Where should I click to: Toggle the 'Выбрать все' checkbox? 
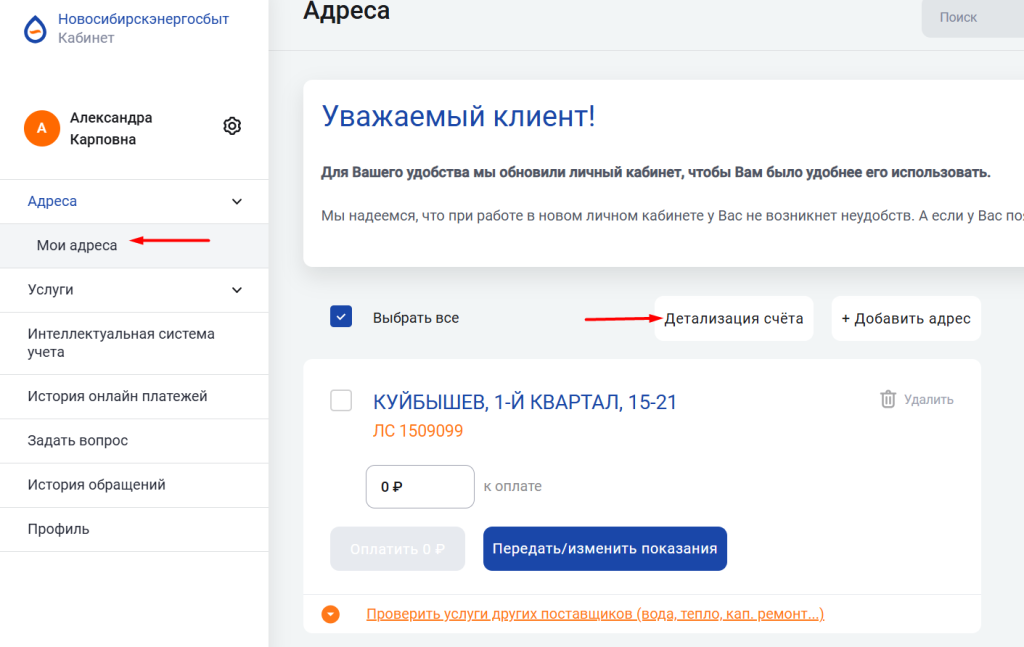click(x=341, y=317)
